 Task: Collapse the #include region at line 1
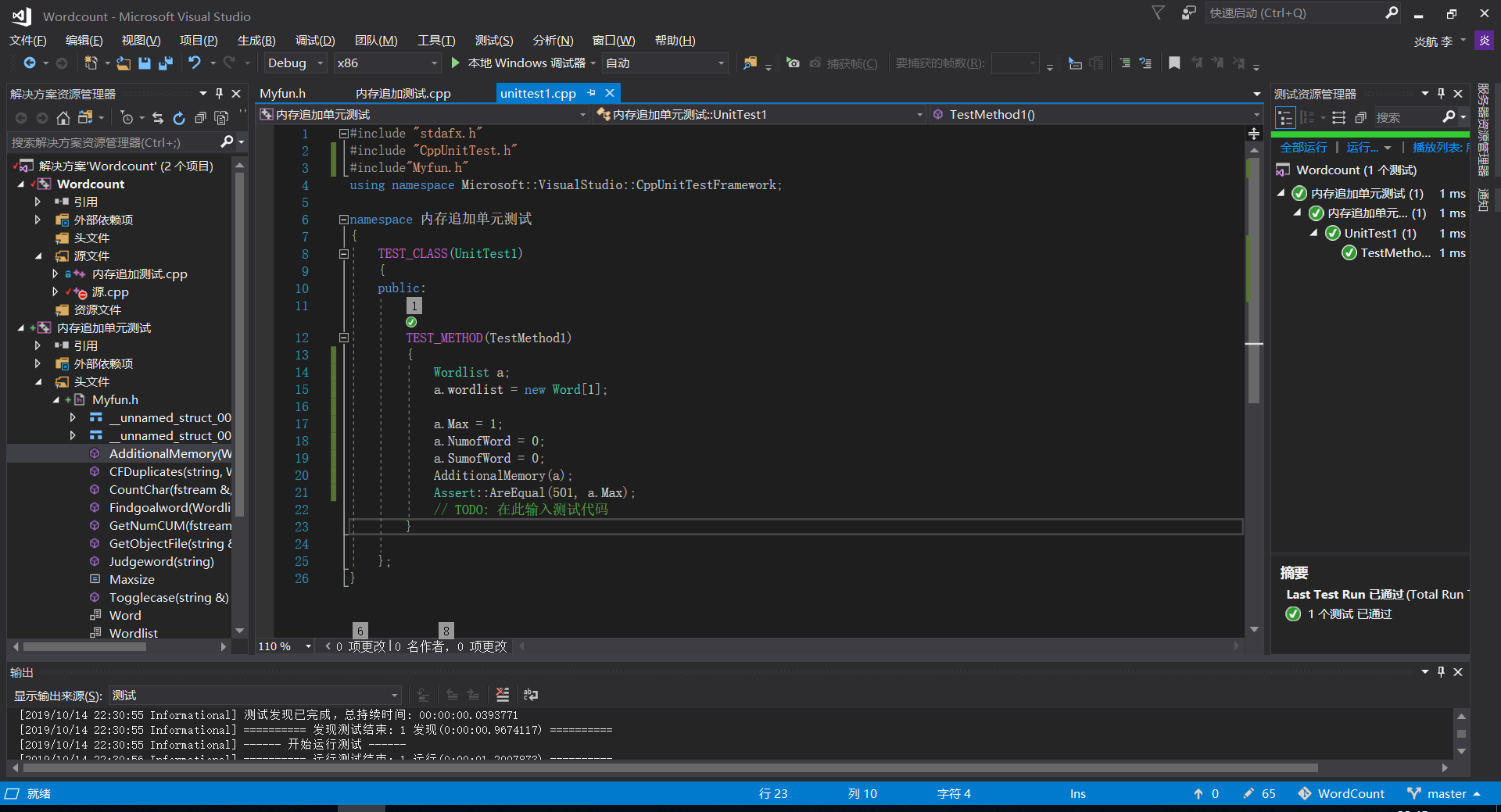[x=343, y=134]
